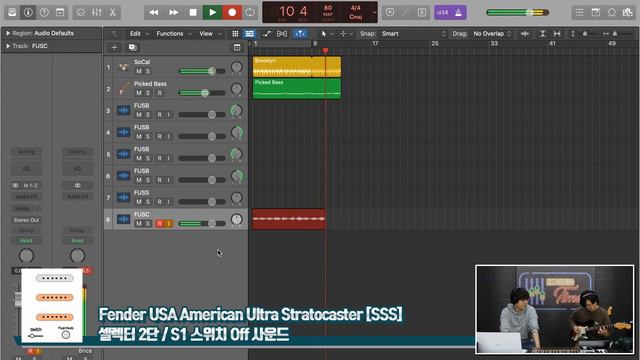640x360 pixels.
Task: Open the Library panel icon
Action: click(12, 13)
